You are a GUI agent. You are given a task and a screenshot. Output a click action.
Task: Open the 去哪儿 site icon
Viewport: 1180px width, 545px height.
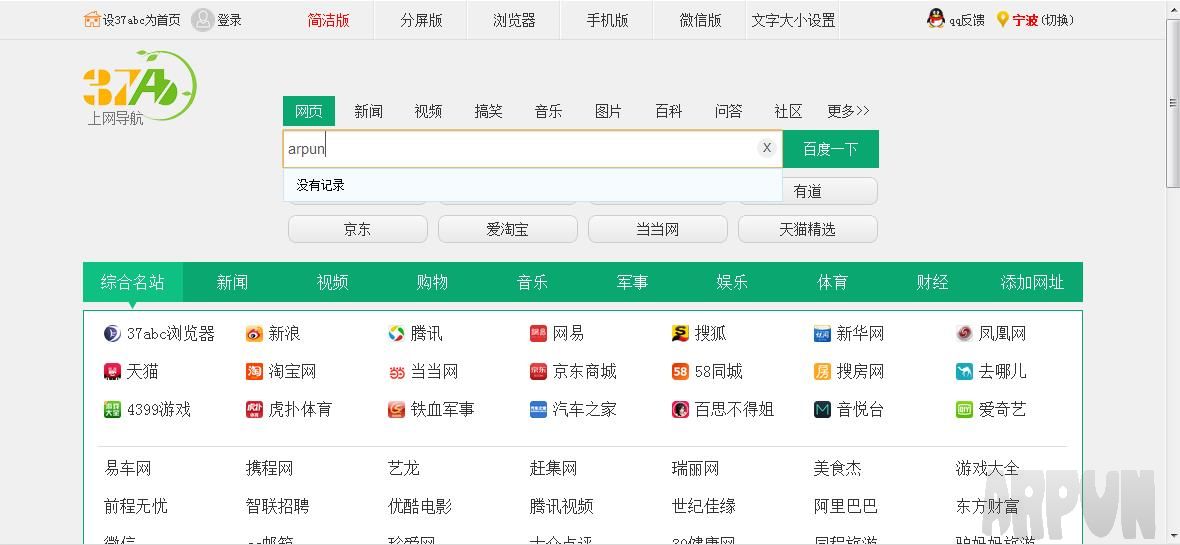964,372
